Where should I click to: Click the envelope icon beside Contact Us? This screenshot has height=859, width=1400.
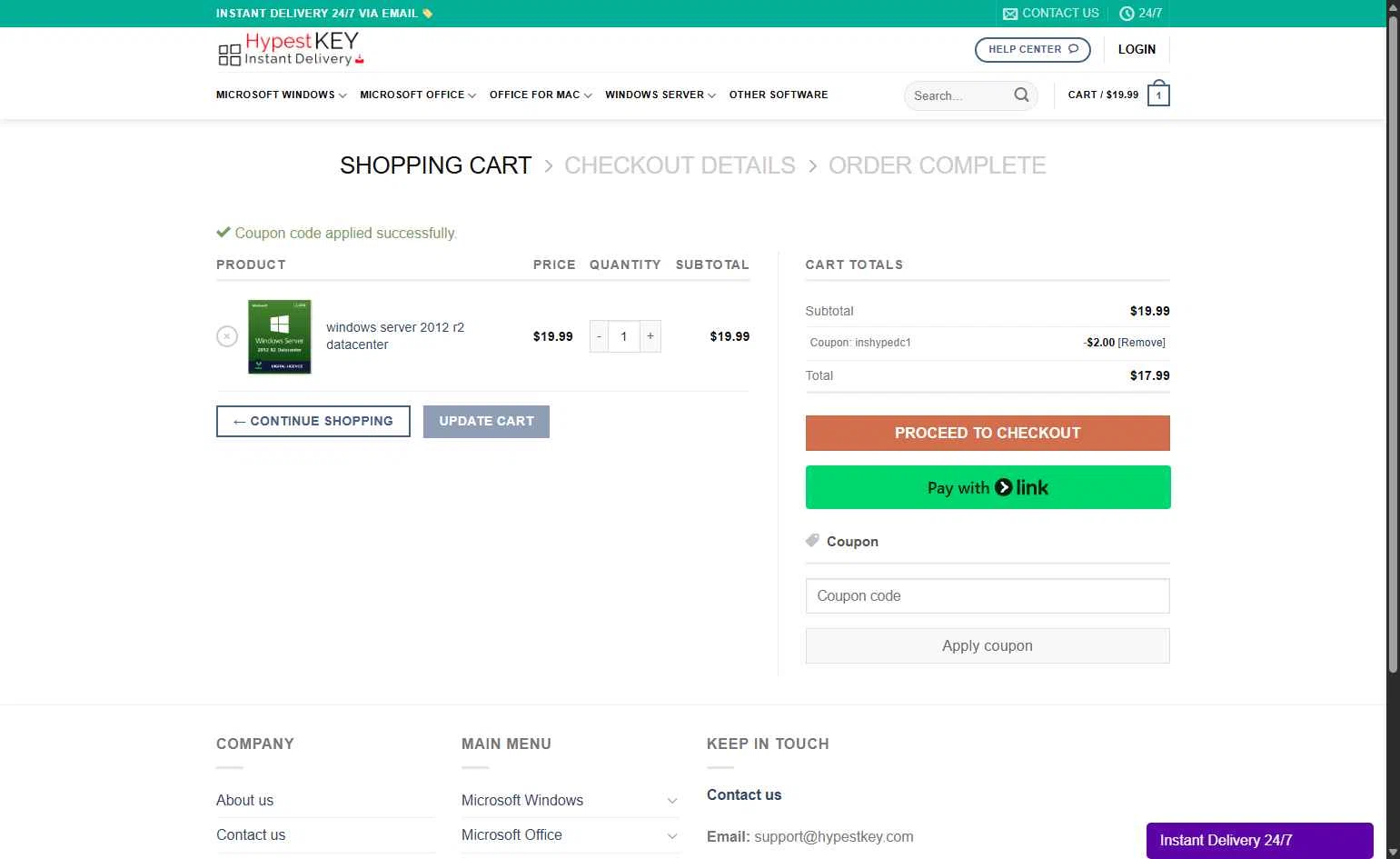pos(1010,14)
